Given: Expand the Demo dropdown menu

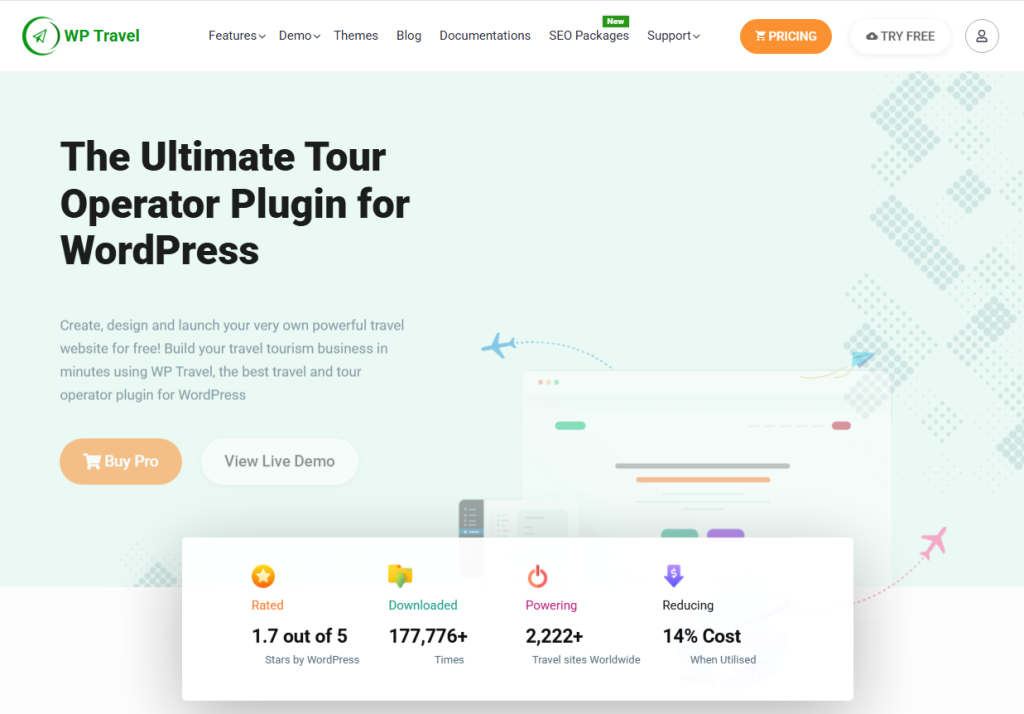Looking at the screenshot, I should tap(299, 36).
